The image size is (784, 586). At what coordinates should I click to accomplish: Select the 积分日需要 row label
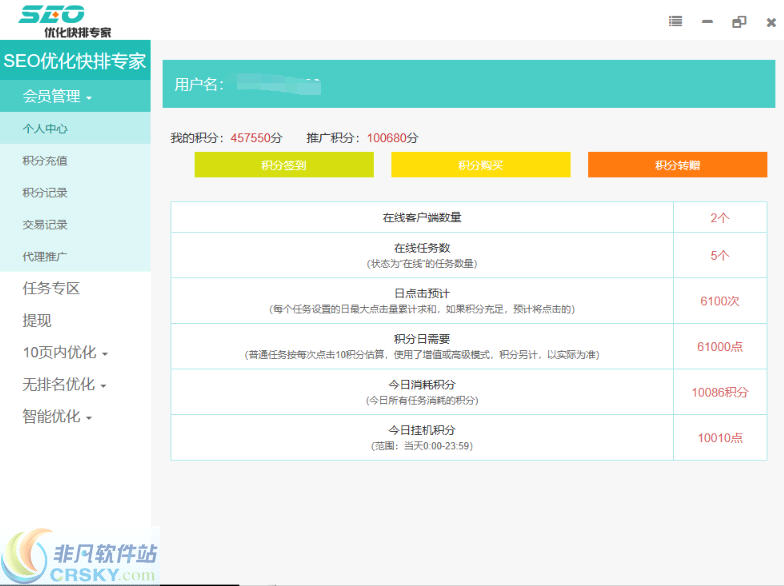(x=422, y=339)
